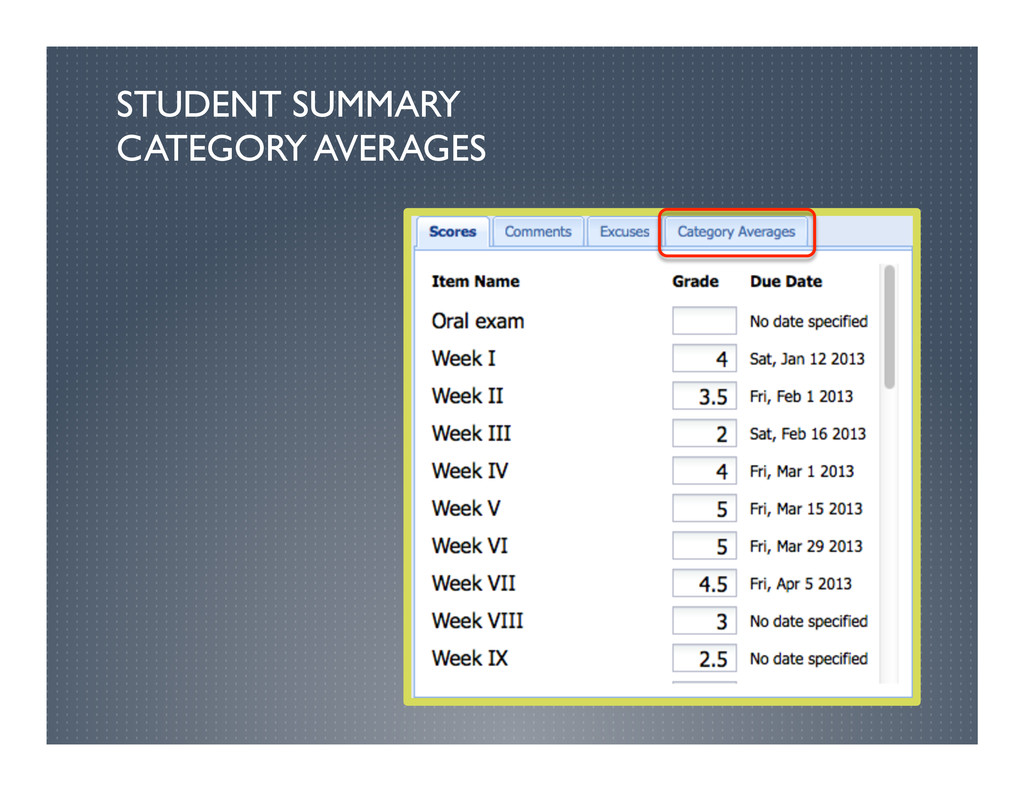Select the Week I item name

[x=464, y=359]
